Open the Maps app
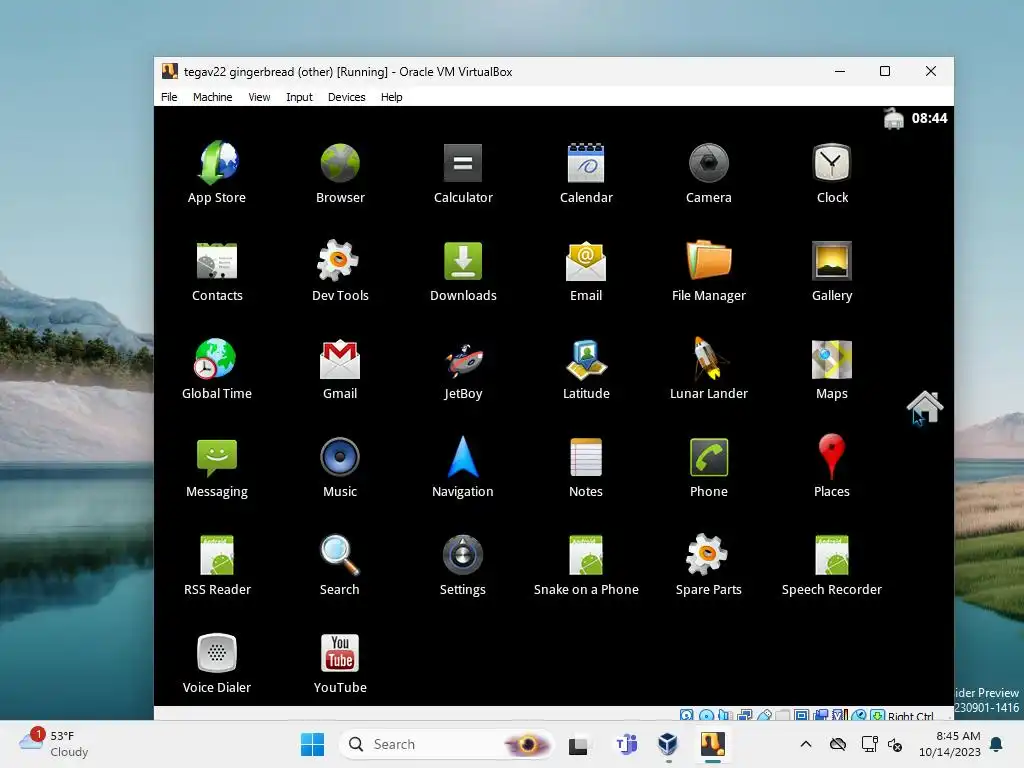 (831, 368)
